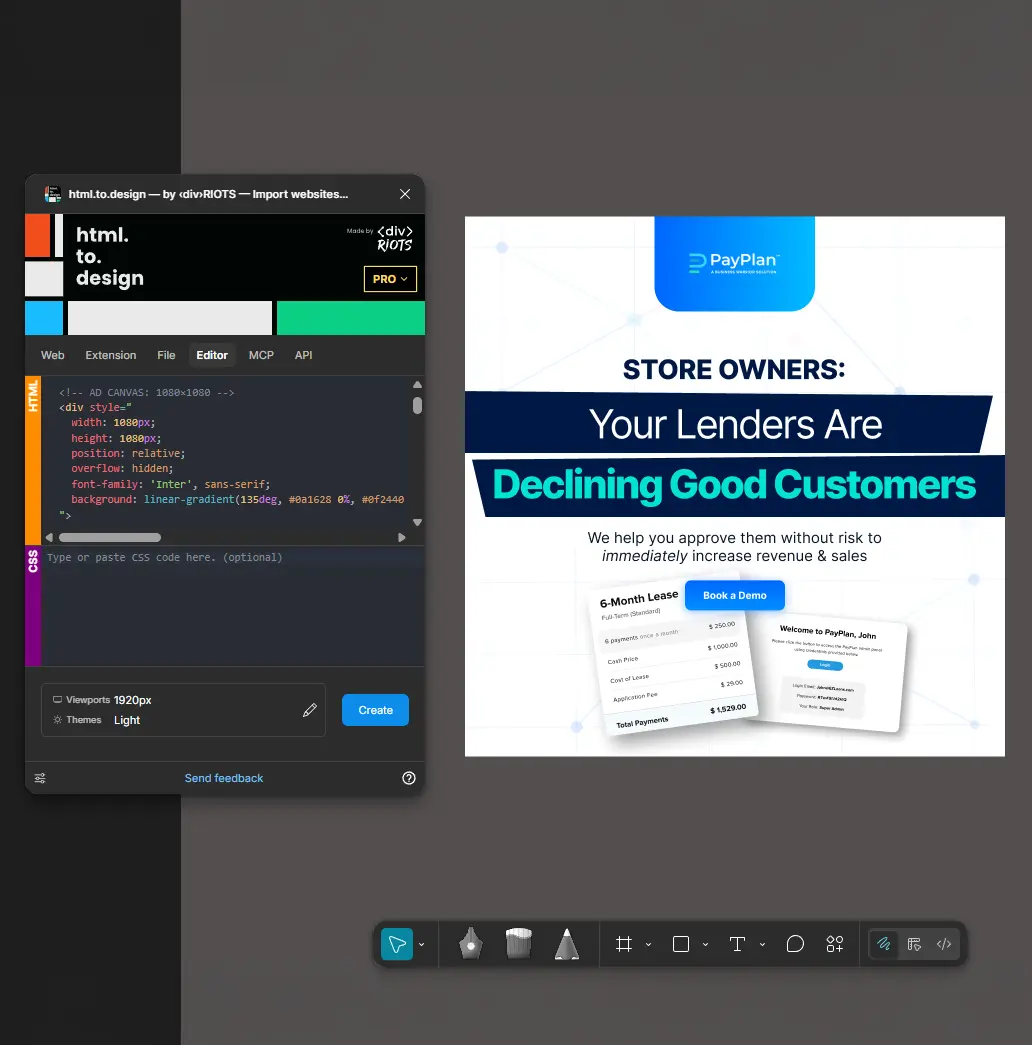The image size is (1032, 1045).
Task: Switch to Design mode toggle
Action: coord(914,944)
